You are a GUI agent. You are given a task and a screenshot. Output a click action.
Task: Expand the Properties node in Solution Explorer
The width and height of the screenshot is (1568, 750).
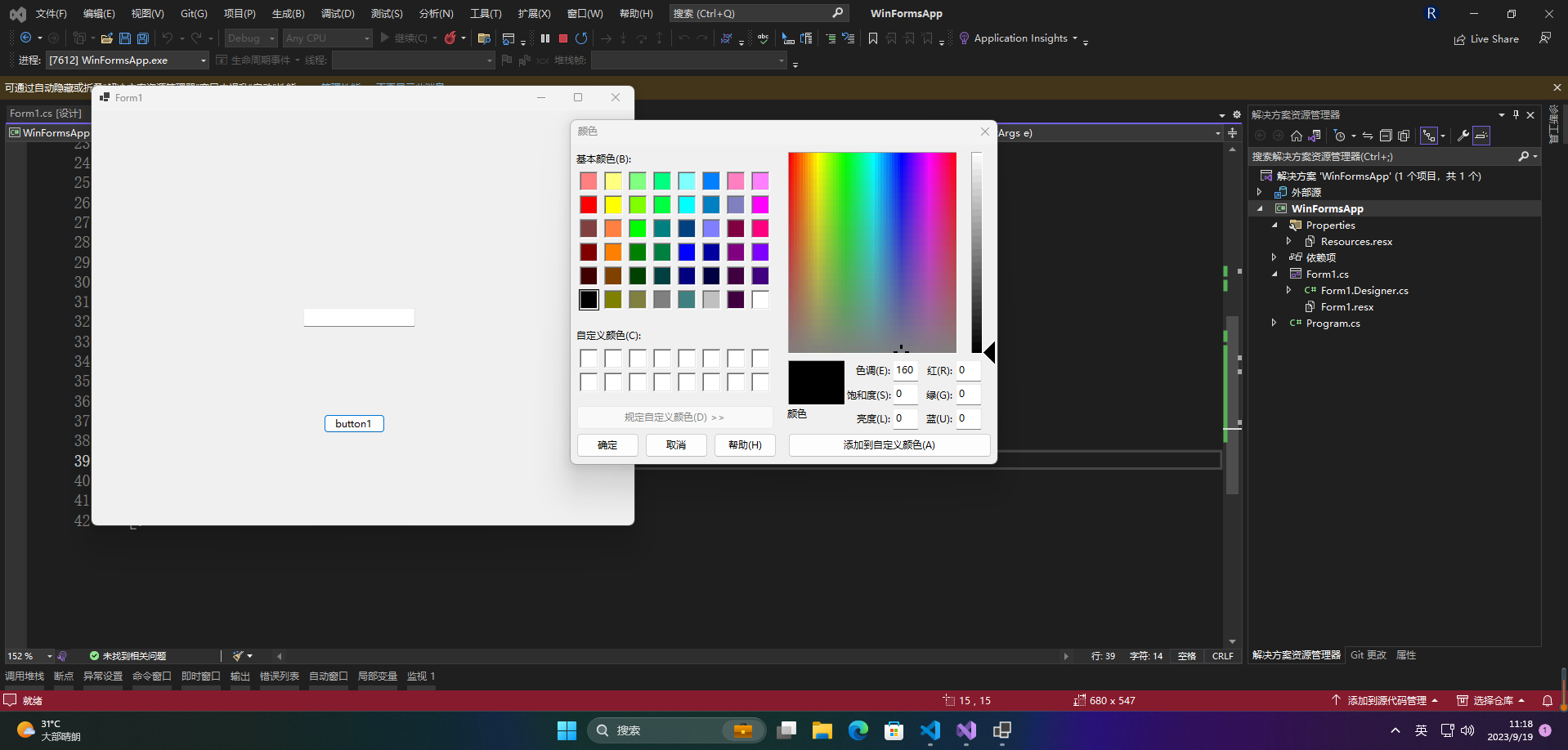[1274, 225]
